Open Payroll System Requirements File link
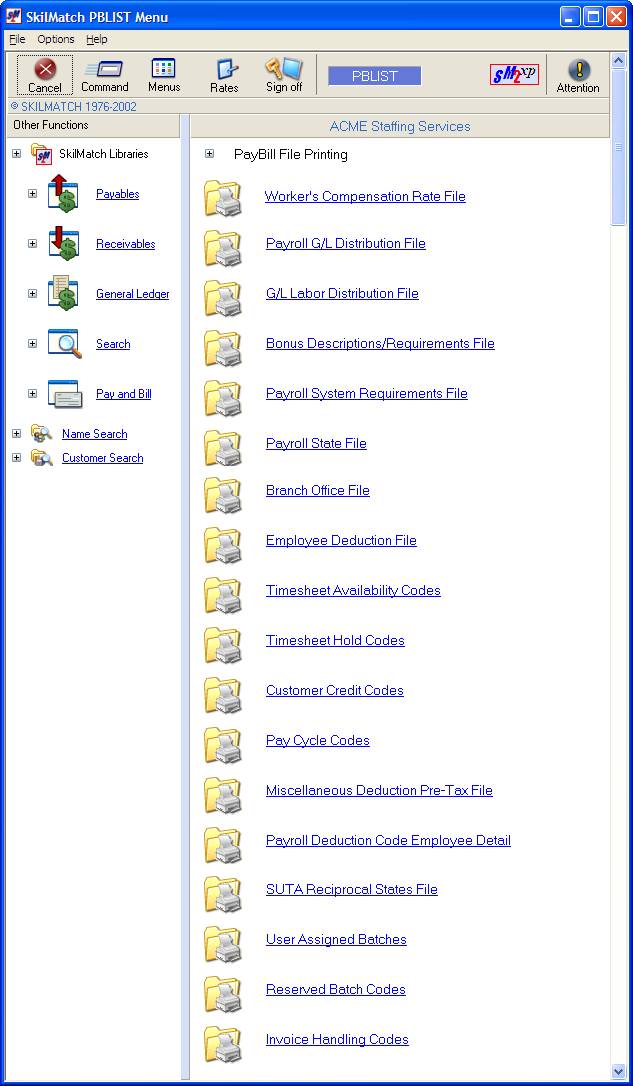Image resolution: width=633 pixels, height=1086 pixels. coord(367,393)
